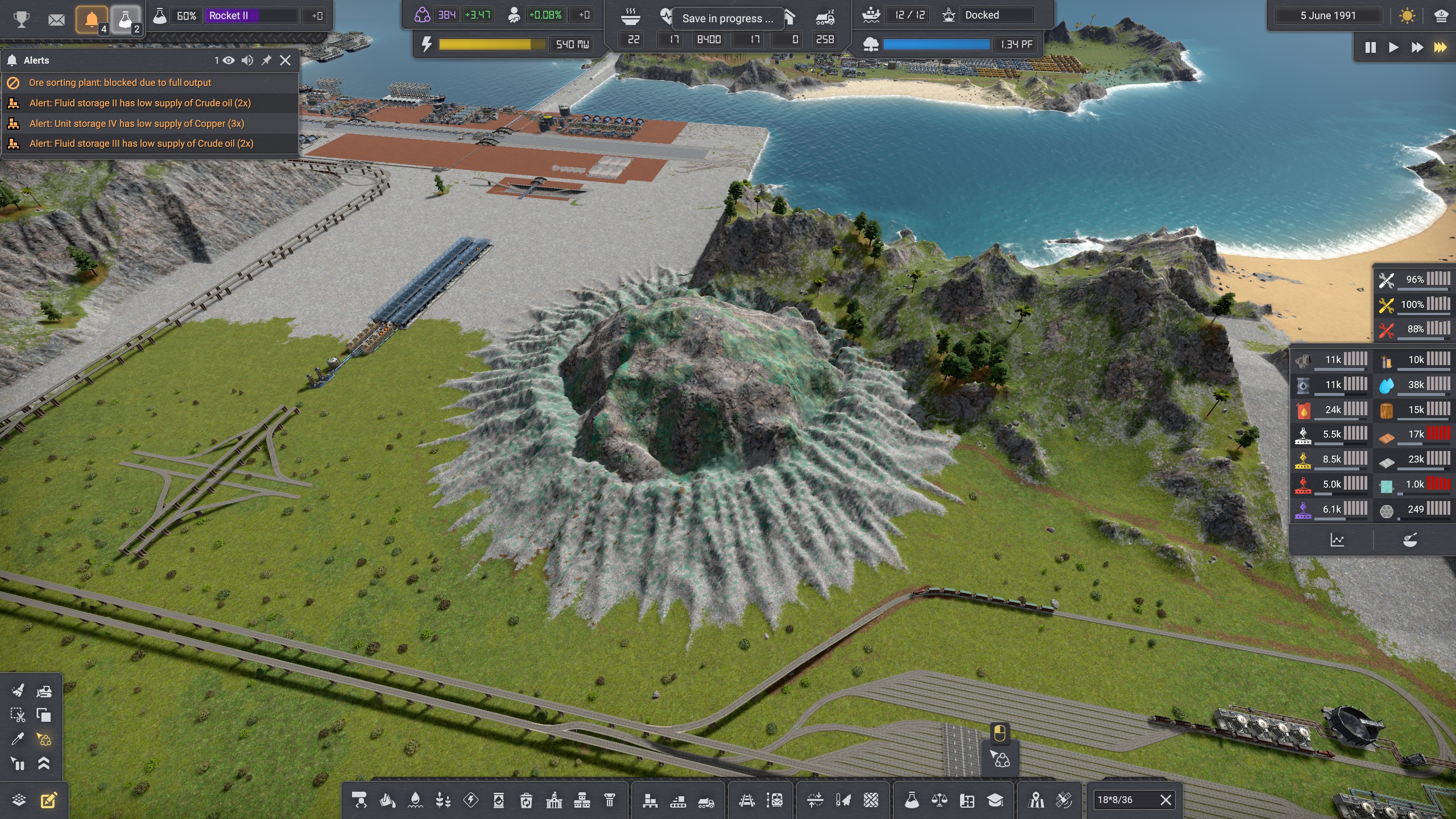Screen dimensions: 1456x819
Task: Open the goals trophy icon
Action: coord(21,19)
